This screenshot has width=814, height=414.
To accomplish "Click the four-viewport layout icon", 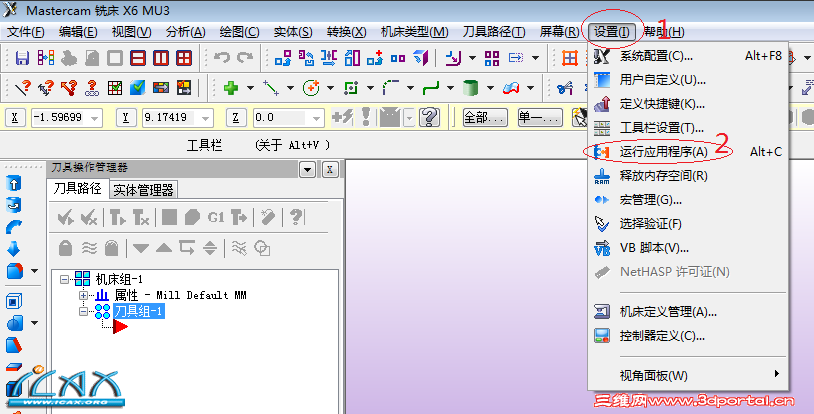I will (184, 58).
